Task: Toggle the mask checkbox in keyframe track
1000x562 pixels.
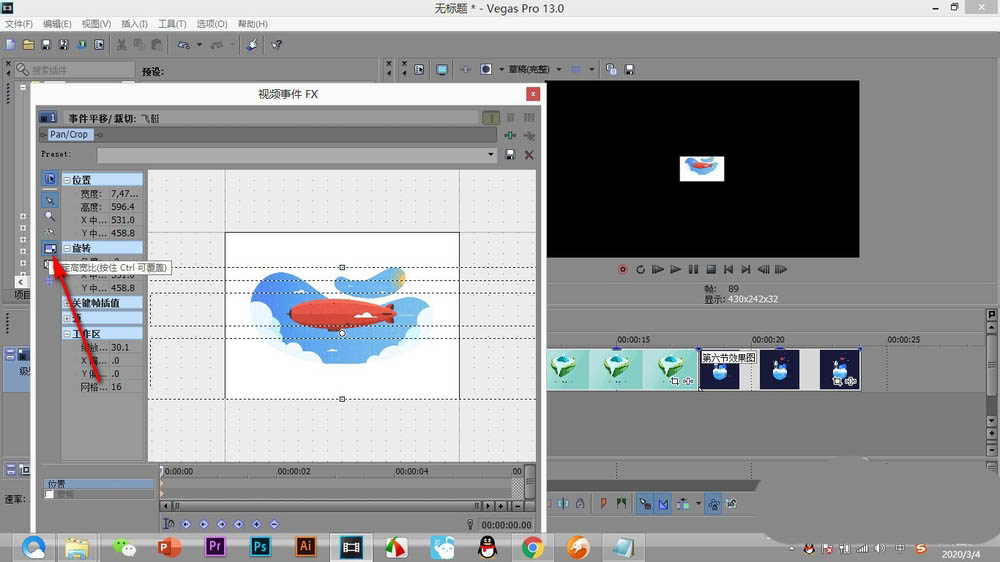Action: 49,495
